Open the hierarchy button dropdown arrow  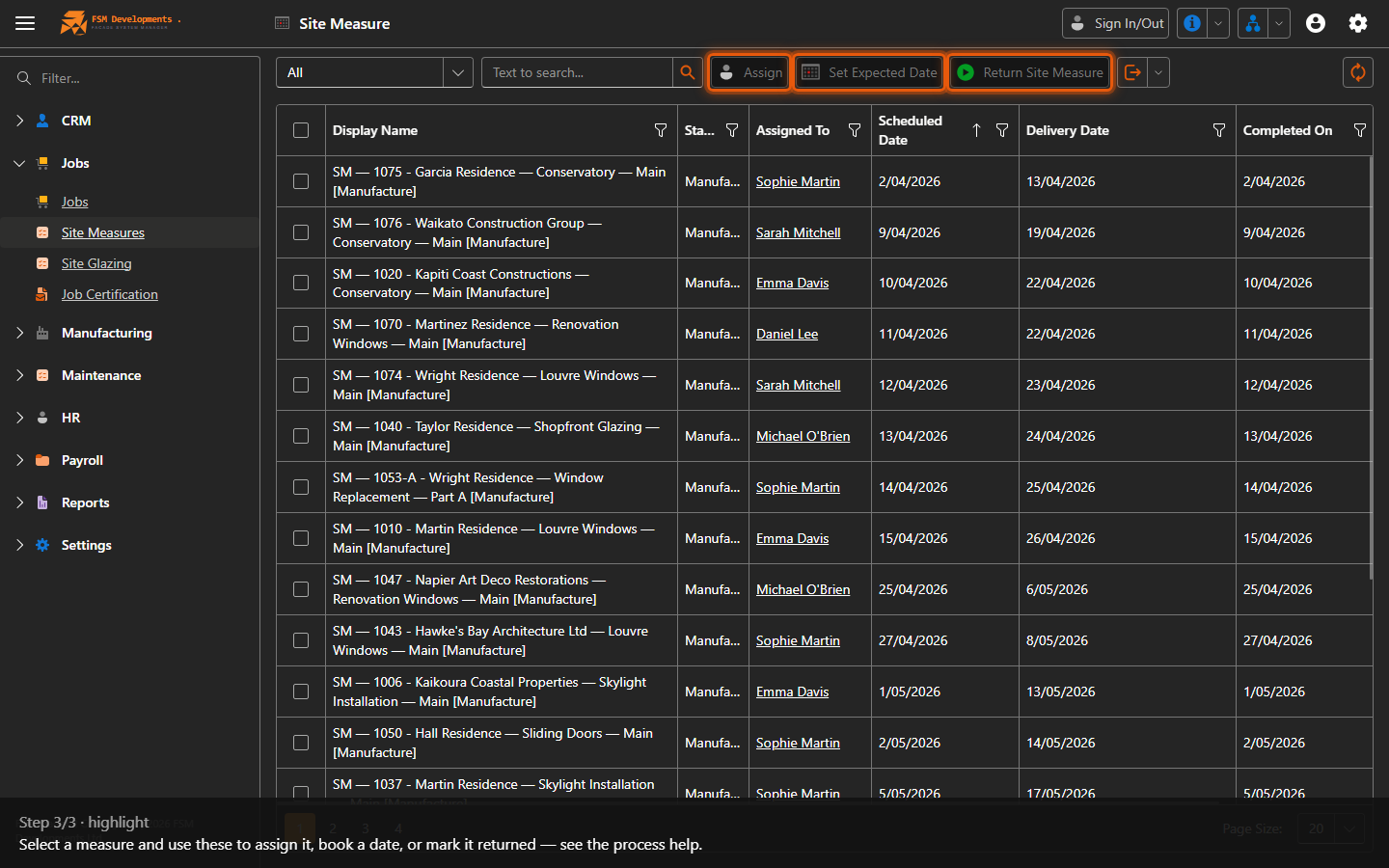tap(1279, 23)
